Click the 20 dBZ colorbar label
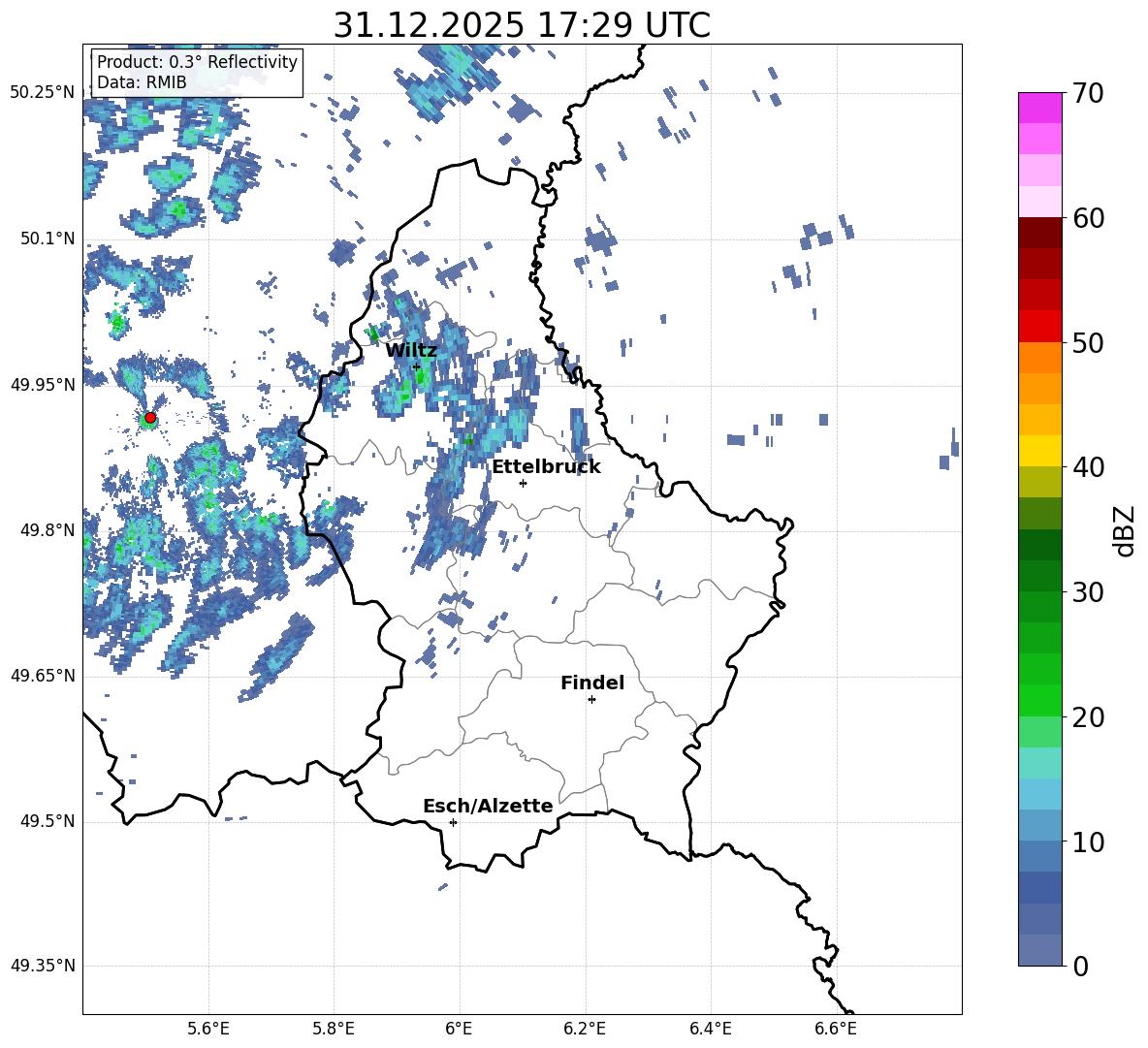Viewport: 1148px width, 1048px height. point(1087,717)
